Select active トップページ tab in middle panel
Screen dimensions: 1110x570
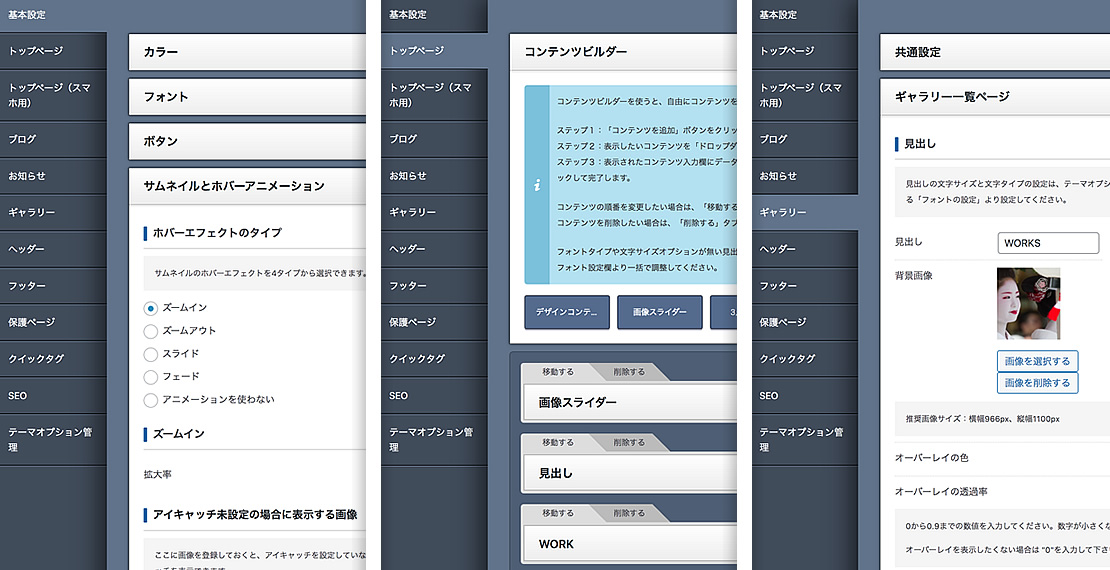(434, 51)
